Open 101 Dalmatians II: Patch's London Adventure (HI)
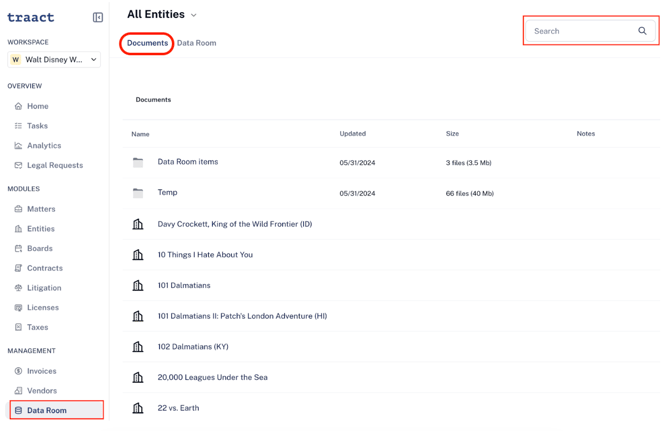670x431 pixels. 242,316
